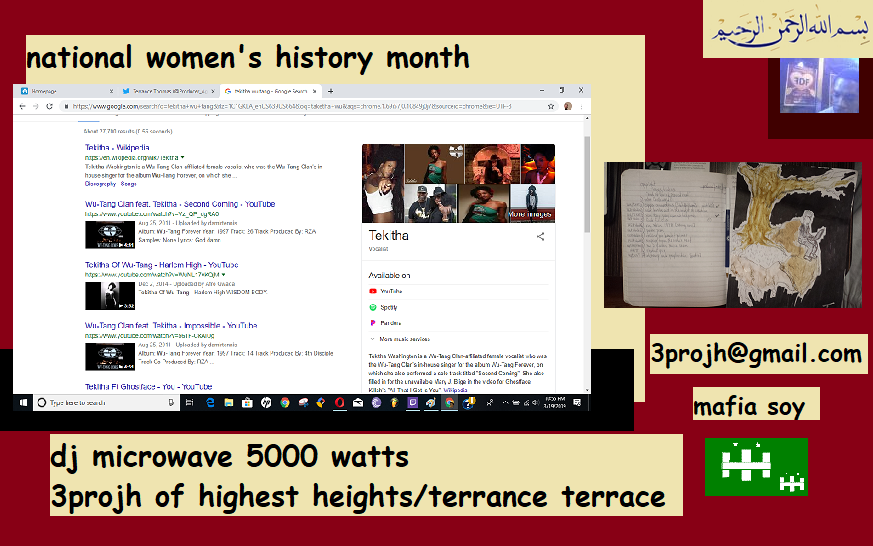
Task: Click the volume speaker tray icon
Action: click(x=535, y=402)
